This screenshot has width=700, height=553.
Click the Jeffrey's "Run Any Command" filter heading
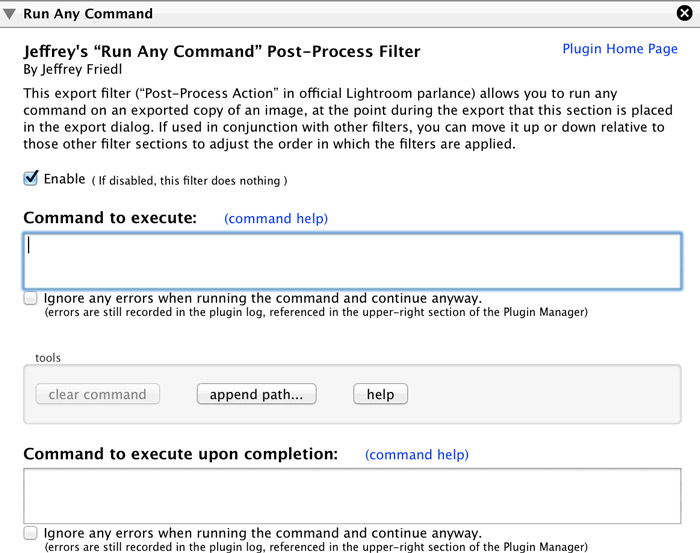(x=222, y=51)
